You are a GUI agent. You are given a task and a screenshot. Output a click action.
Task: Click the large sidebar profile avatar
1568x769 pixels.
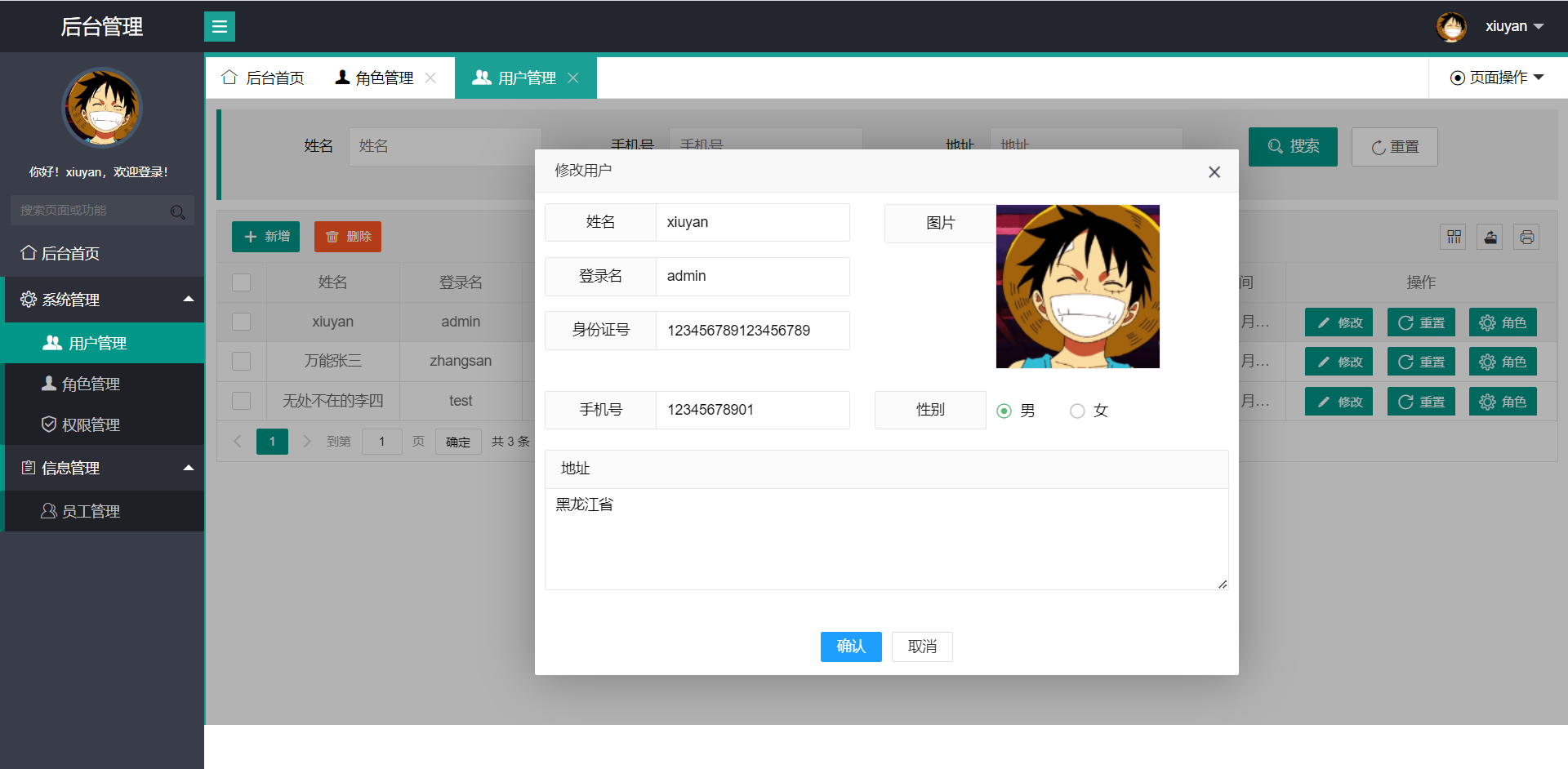tap(102, 107)
